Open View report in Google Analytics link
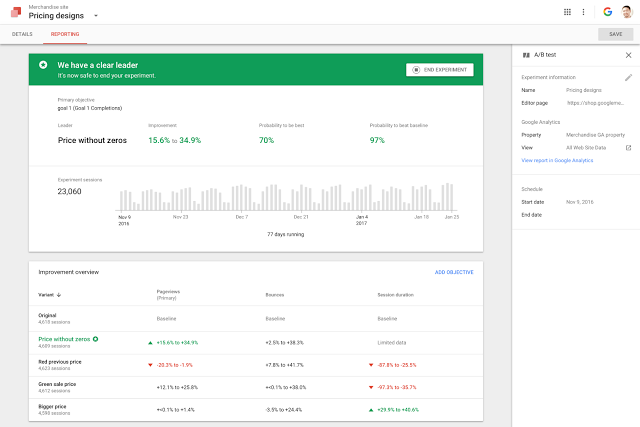This screenshot has width=640, height=427. pyautogui.click(x=557, y=160)
